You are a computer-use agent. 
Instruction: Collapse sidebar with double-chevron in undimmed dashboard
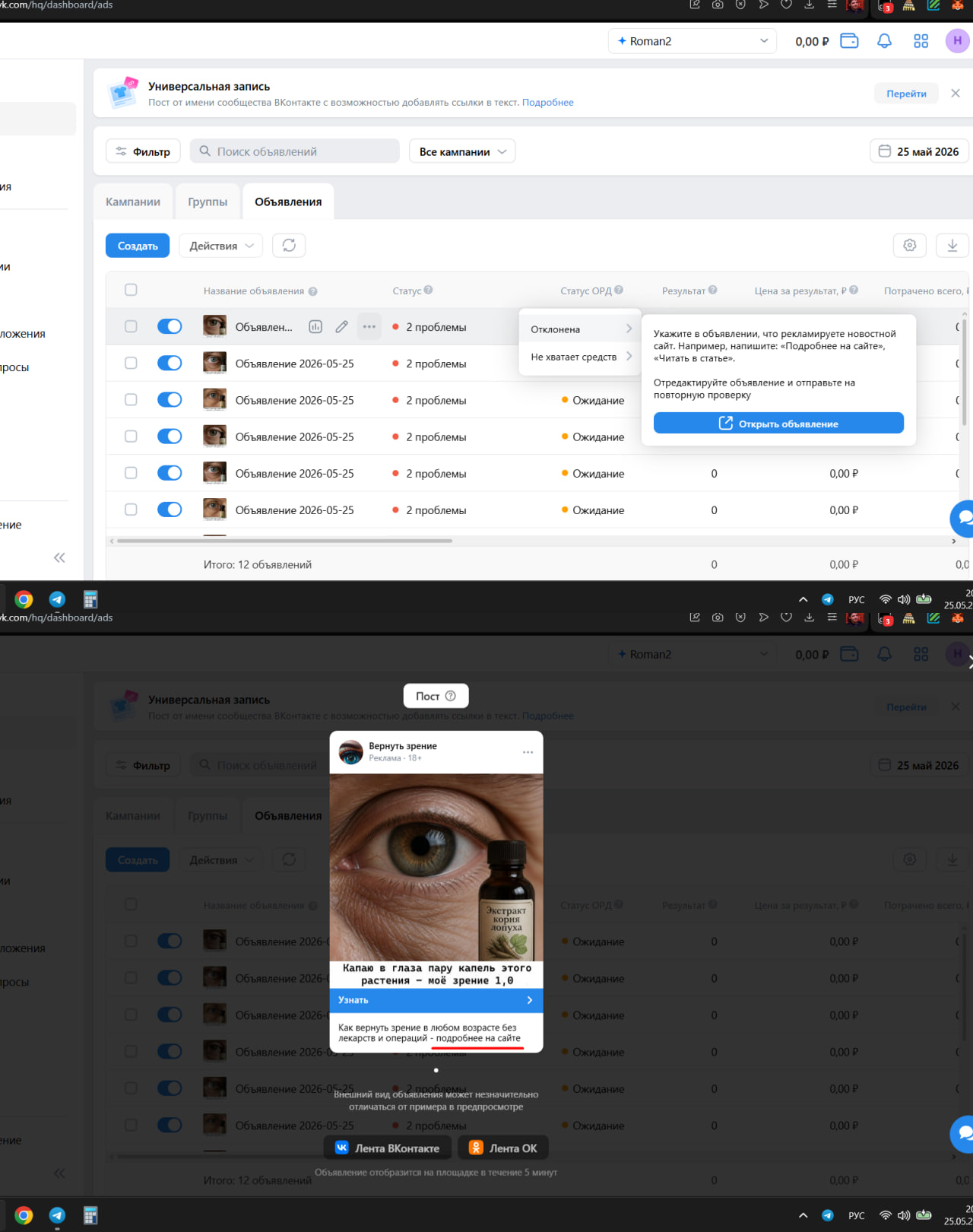pyautogui.click(x=59, y=557)
